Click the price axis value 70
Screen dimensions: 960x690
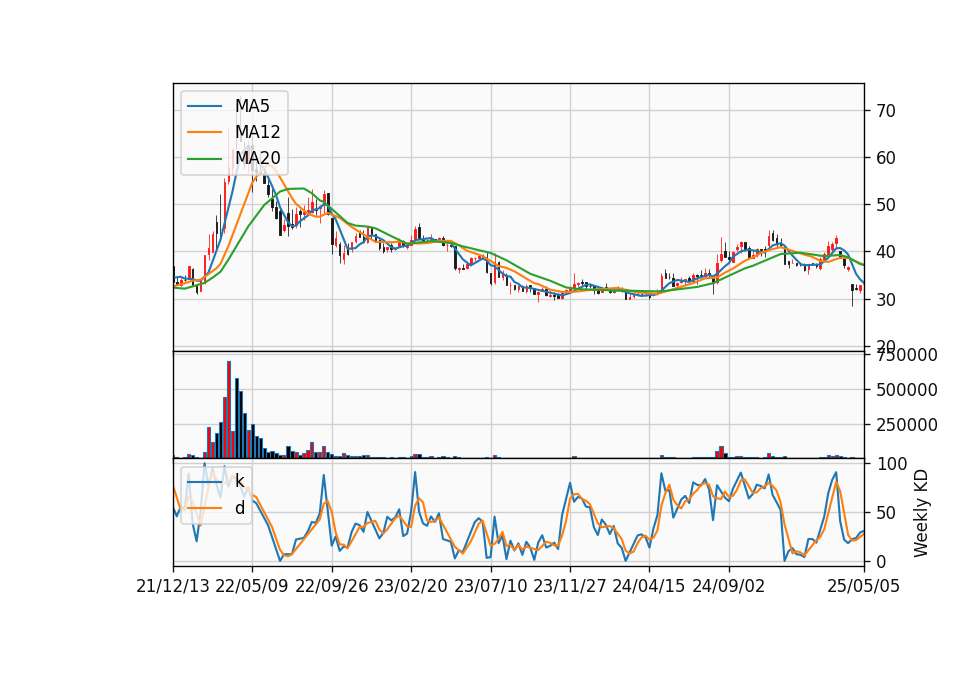pyautogui.click(x=885, y=111)
